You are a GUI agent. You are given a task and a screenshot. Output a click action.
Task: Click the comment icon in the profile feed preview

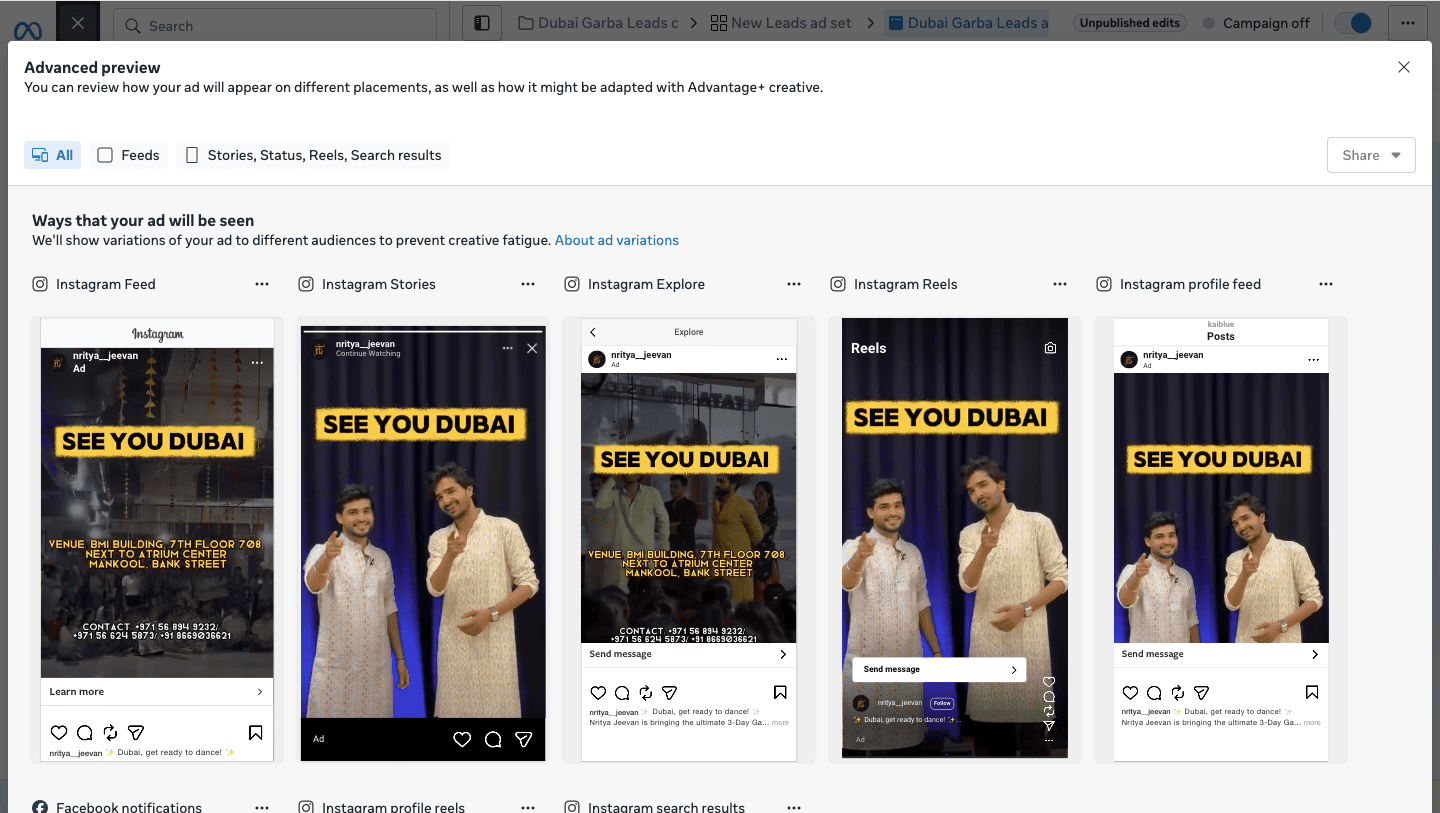point(1154,692)
